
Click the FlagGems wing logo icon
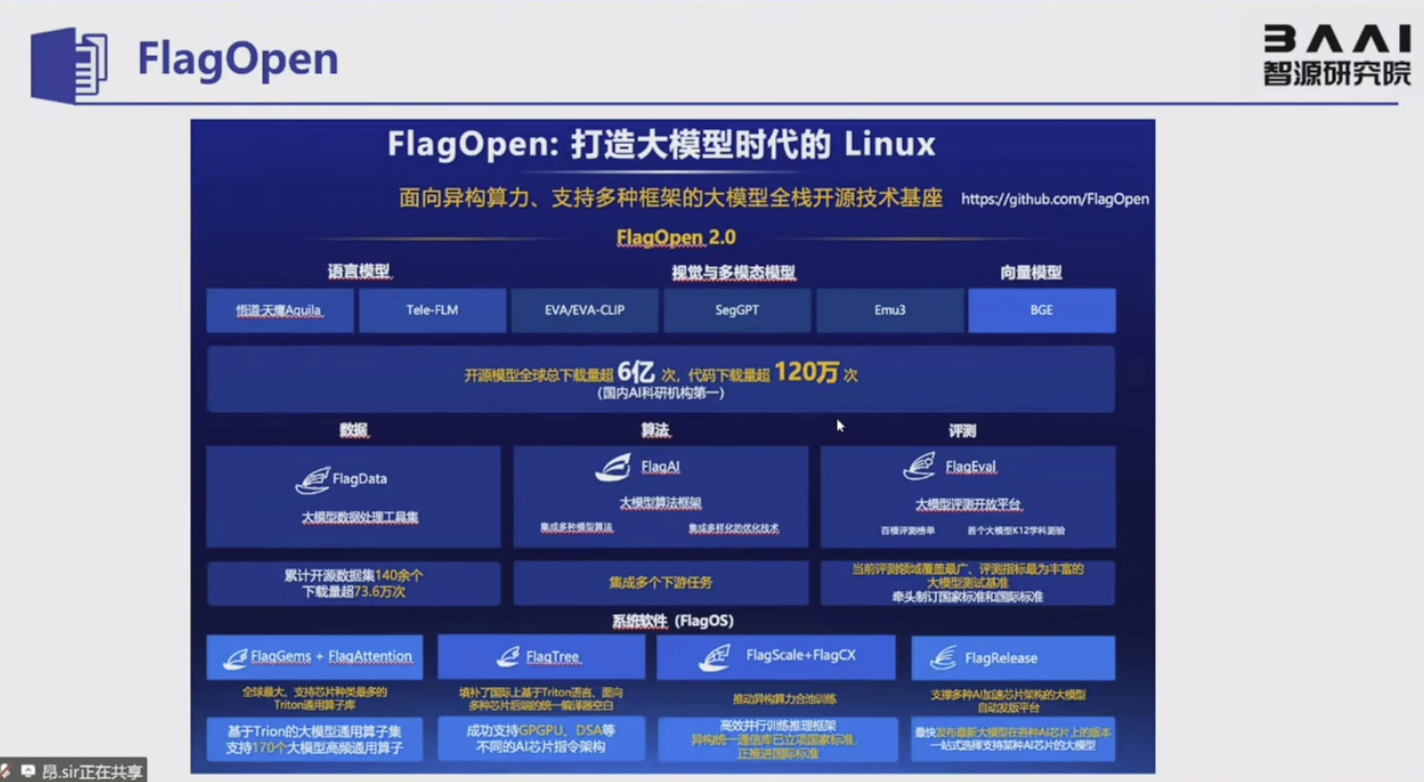pos(235,658)
